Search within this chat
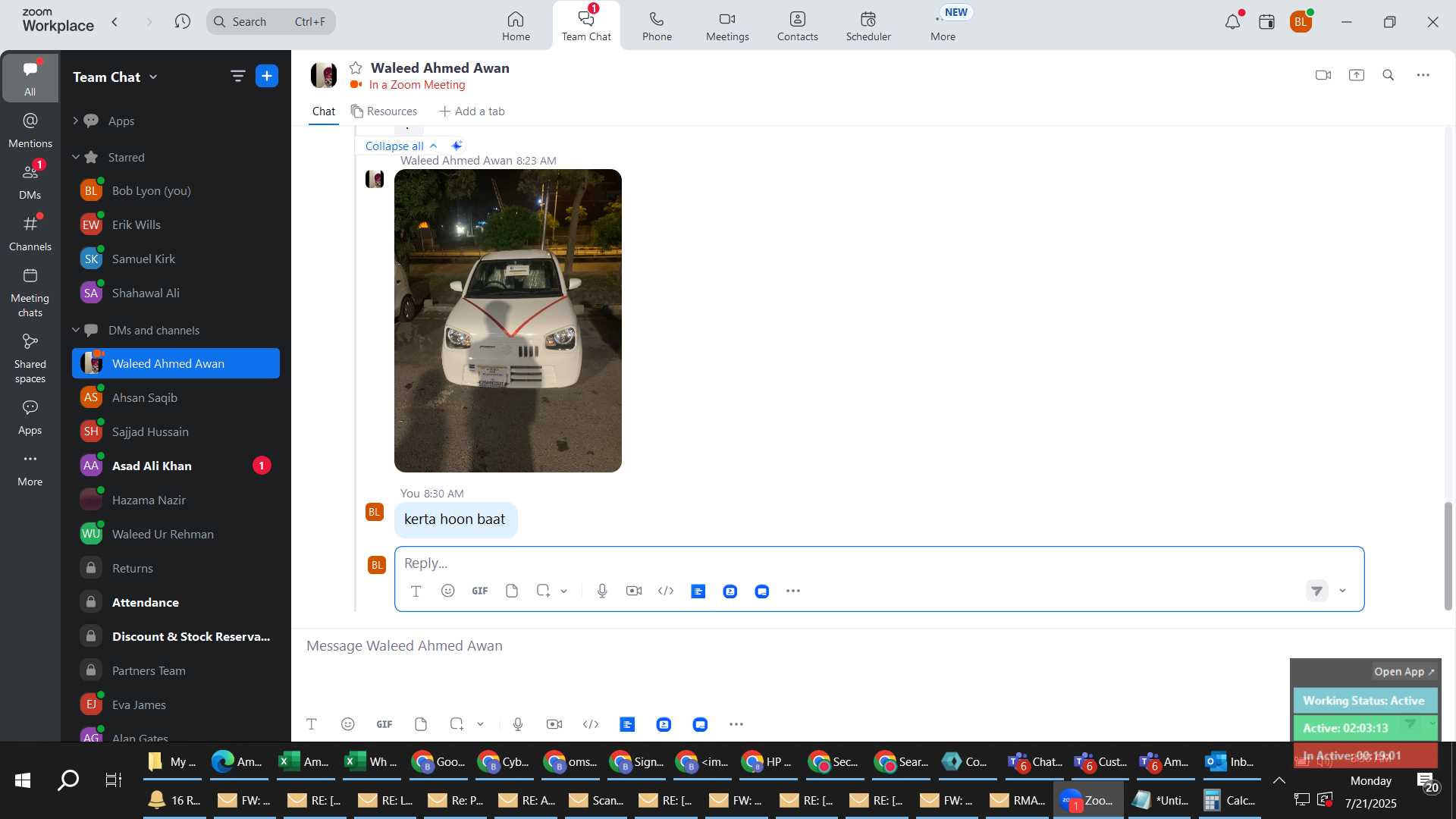This screenshot has width=1456, height=819. pyautogui.click(x=1389, y=75)
